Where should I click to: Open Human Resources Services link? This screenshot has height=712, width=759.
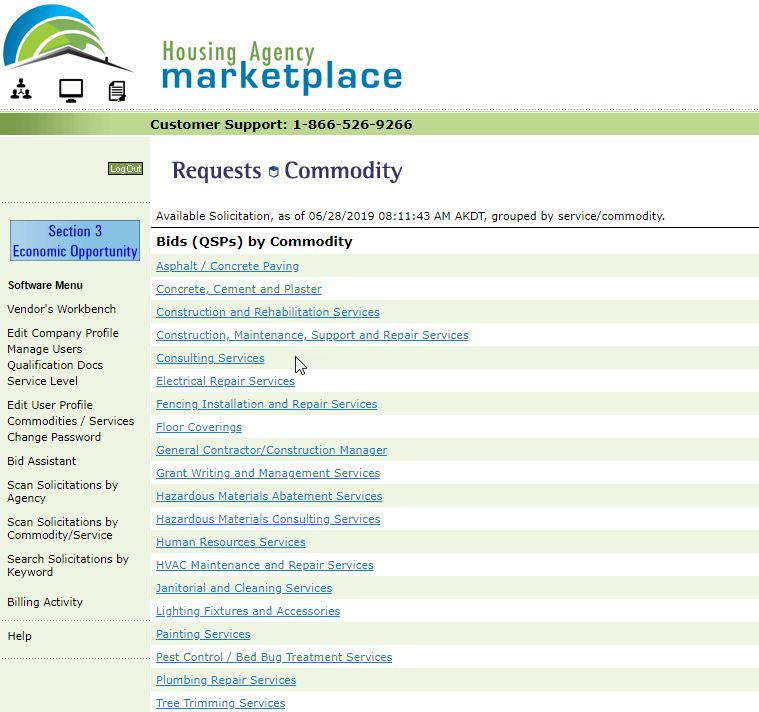[x=231, y=542]
